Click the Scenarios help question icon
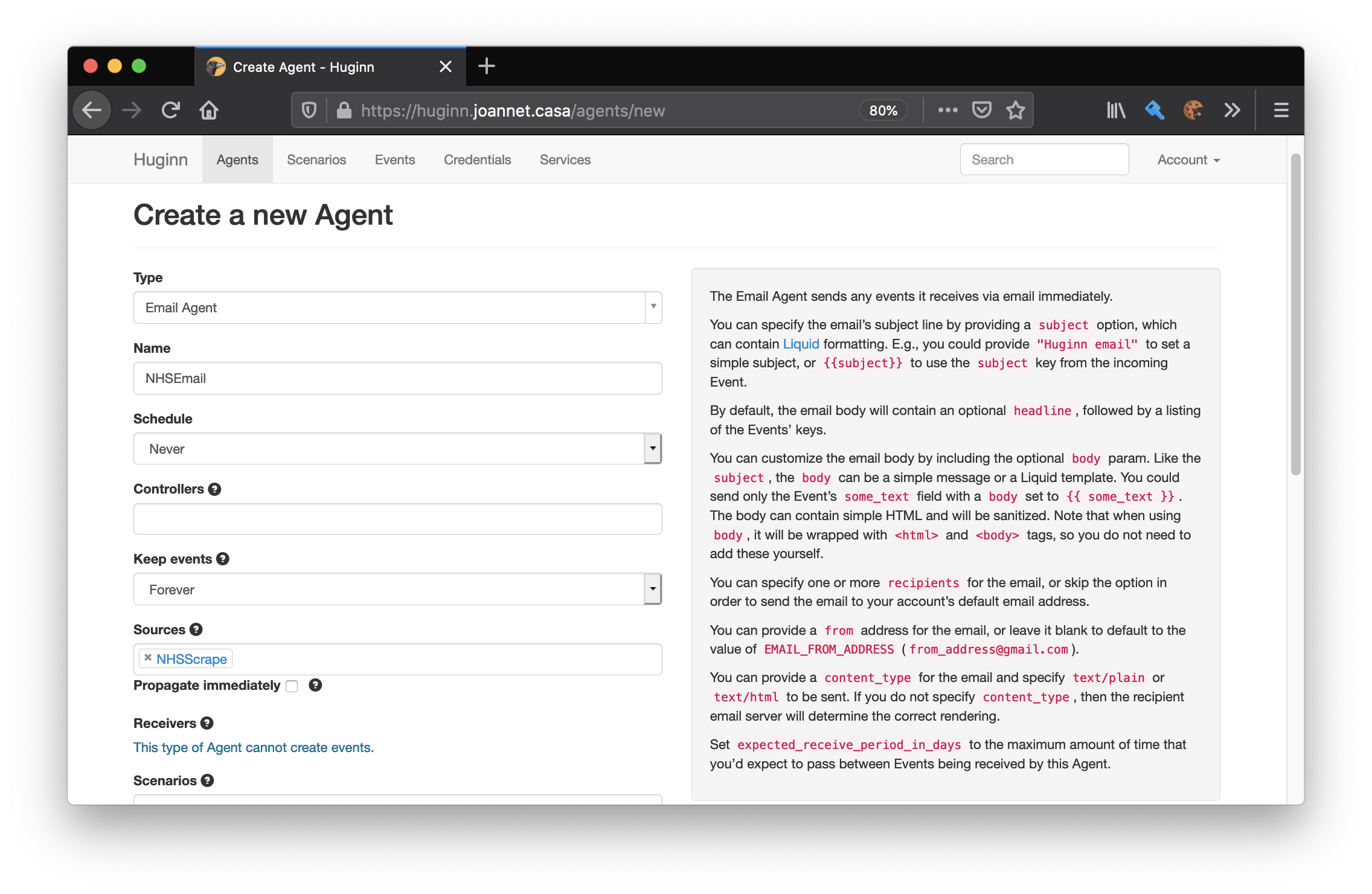 point(208,780)
